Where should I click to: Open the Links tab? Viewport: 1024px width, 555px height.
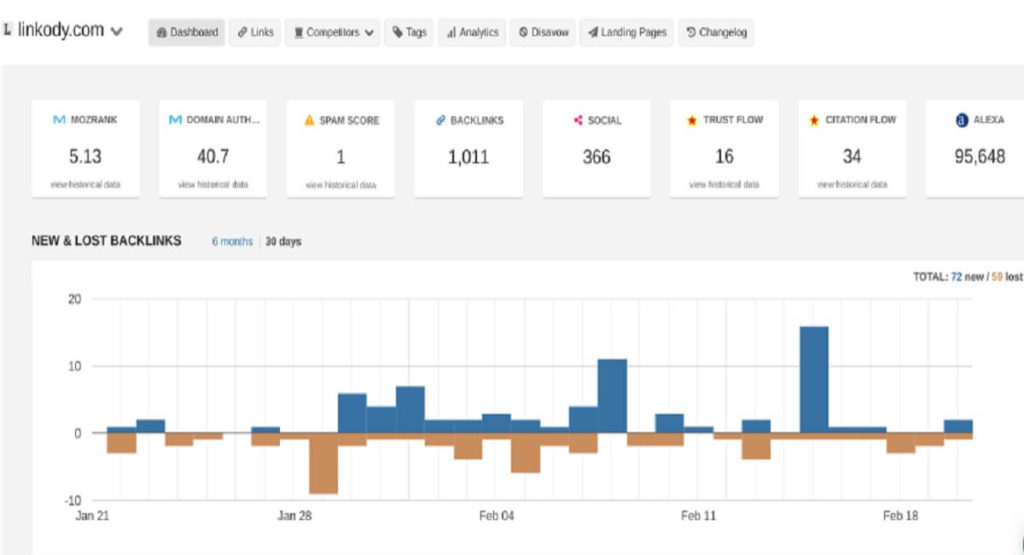coord(255,32)
